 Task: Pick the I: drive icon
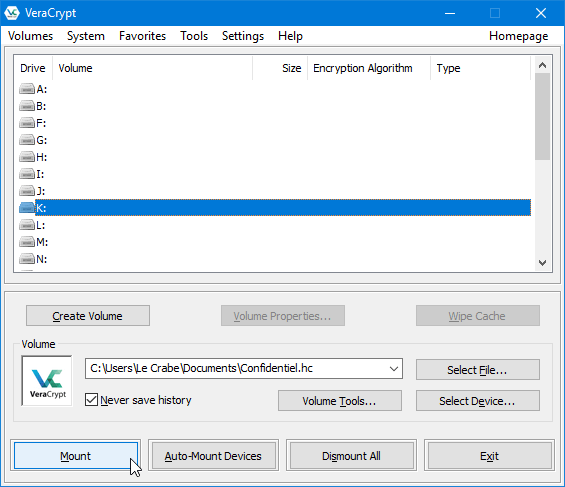(27, 174)
